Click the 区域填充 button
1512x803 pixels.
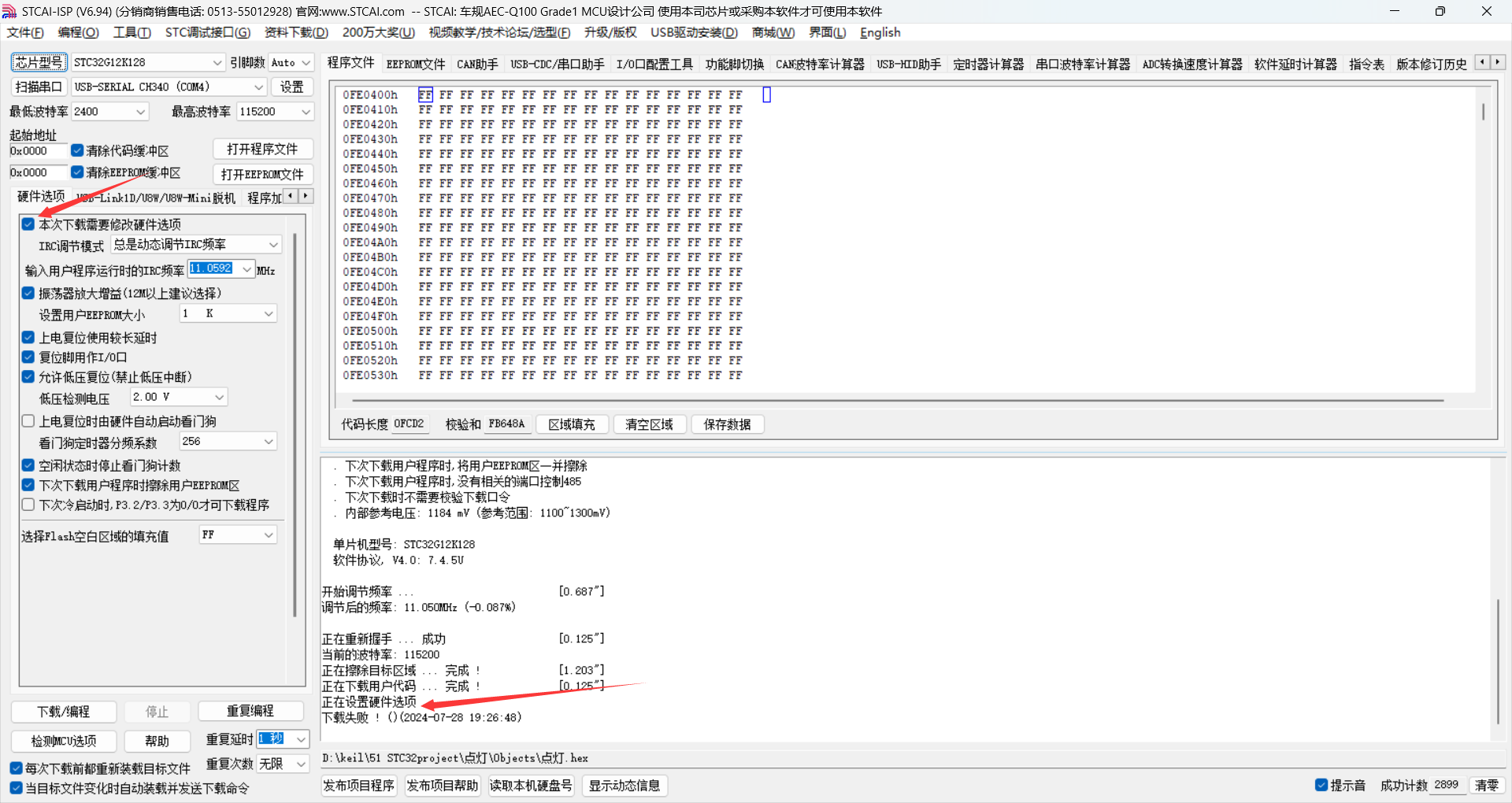(572, 424)
